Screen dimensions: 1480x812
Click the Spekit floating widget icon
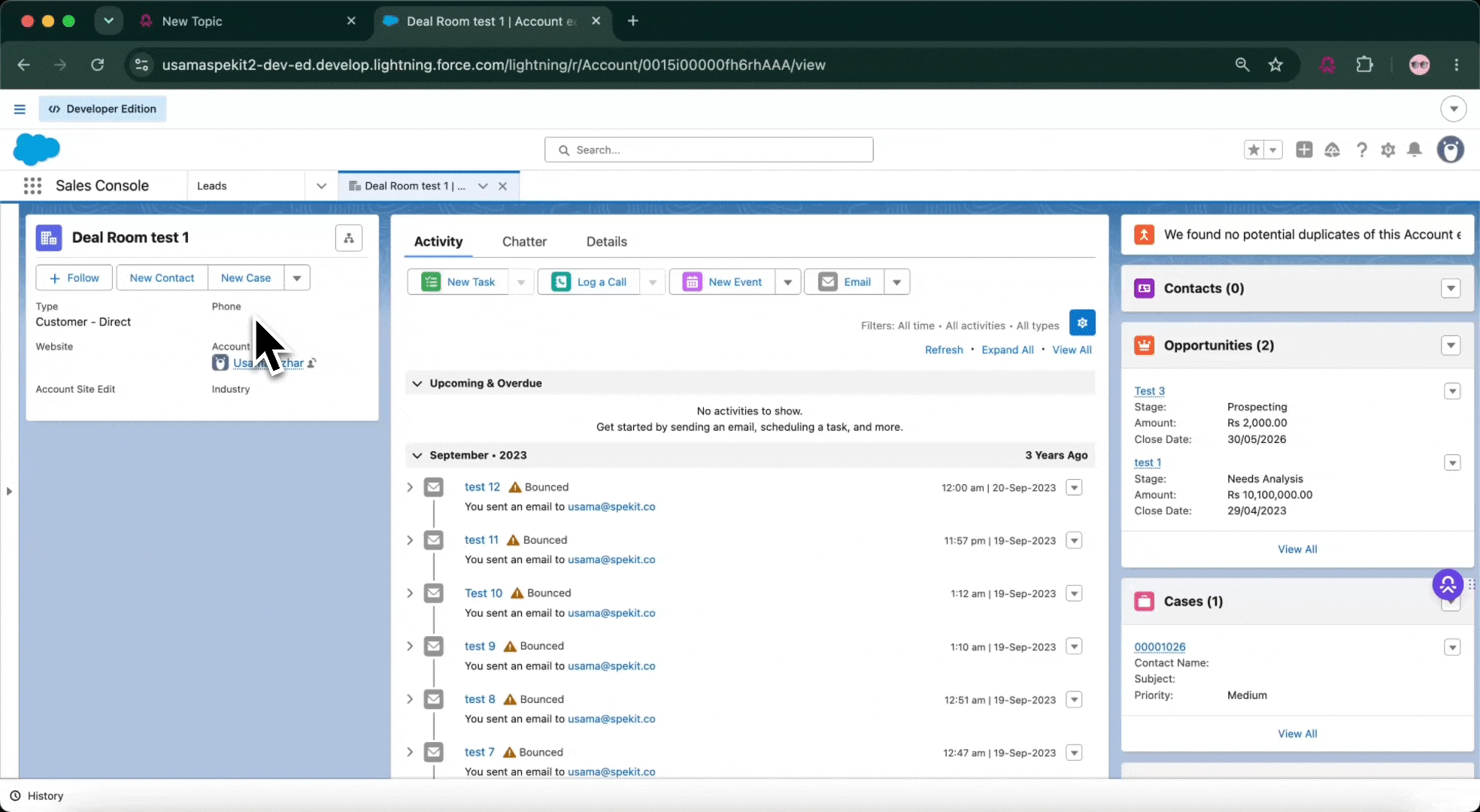[1448, 584]
